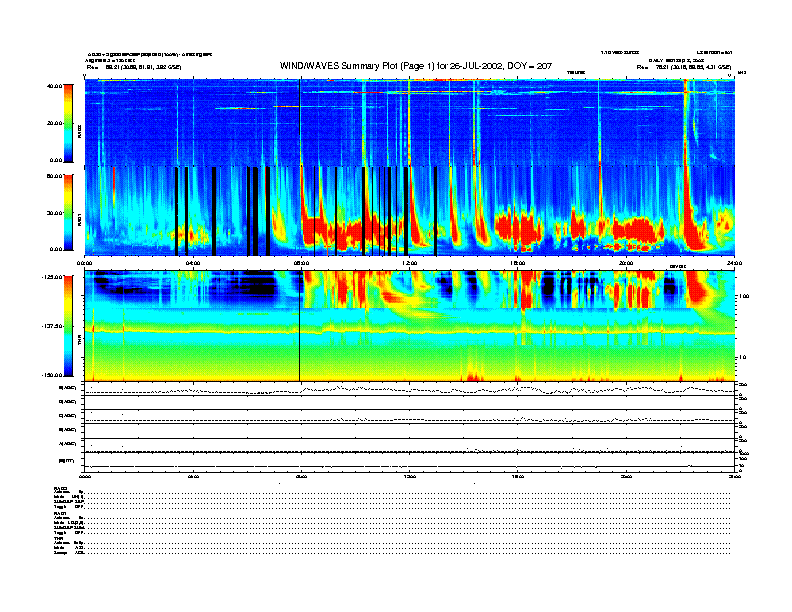The height and width of the screenshot is (612, 792).
Task: Click the vertical TNR axis label
Action: 79,342
